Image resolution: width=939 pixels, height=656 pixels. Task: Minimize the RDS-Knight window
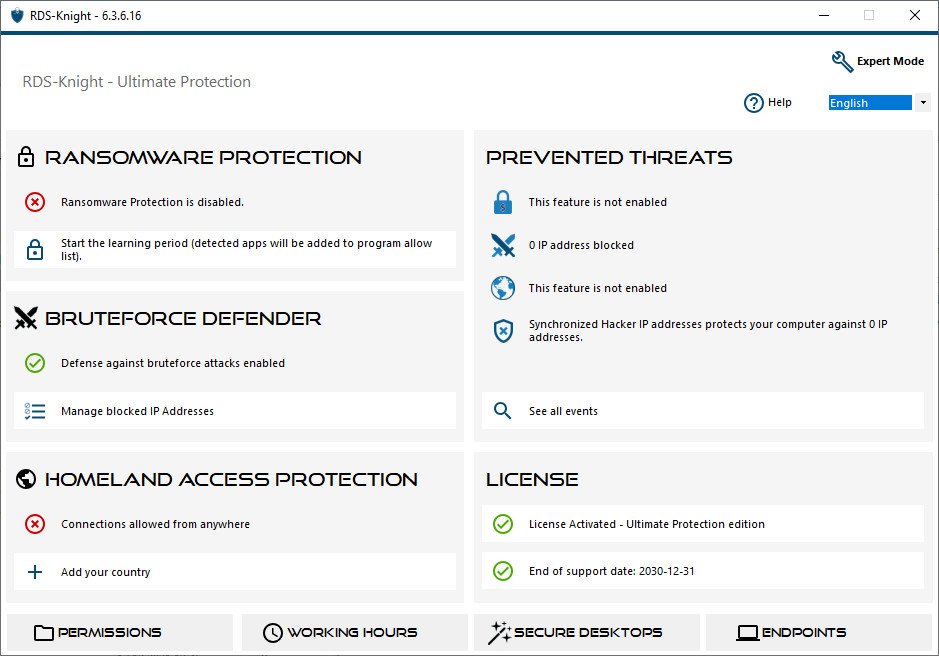click(x=824, y=15)
